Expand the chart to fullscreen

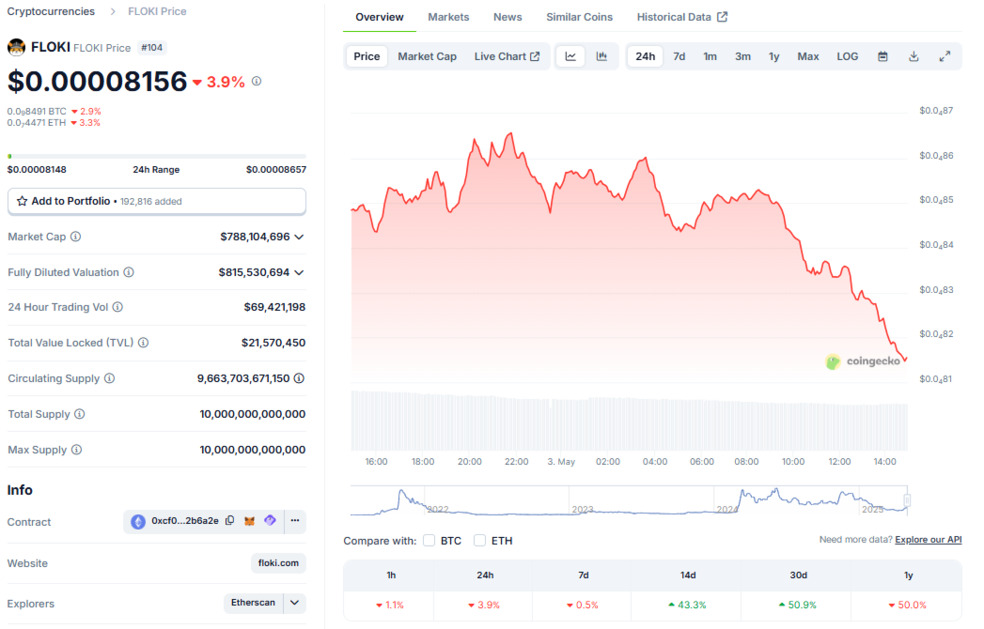[944, 56]
